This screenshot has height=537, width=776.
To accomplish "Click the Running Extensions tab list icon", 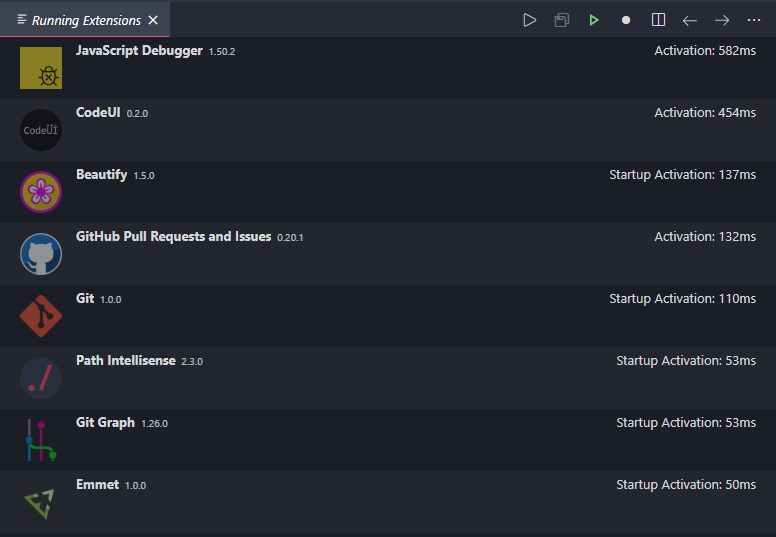I will tap(22, 20).
